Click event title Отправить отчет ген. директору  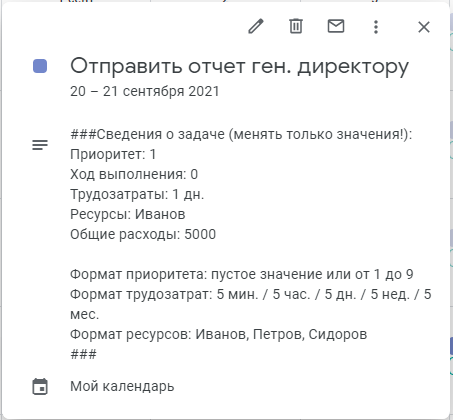click(239, 66)
